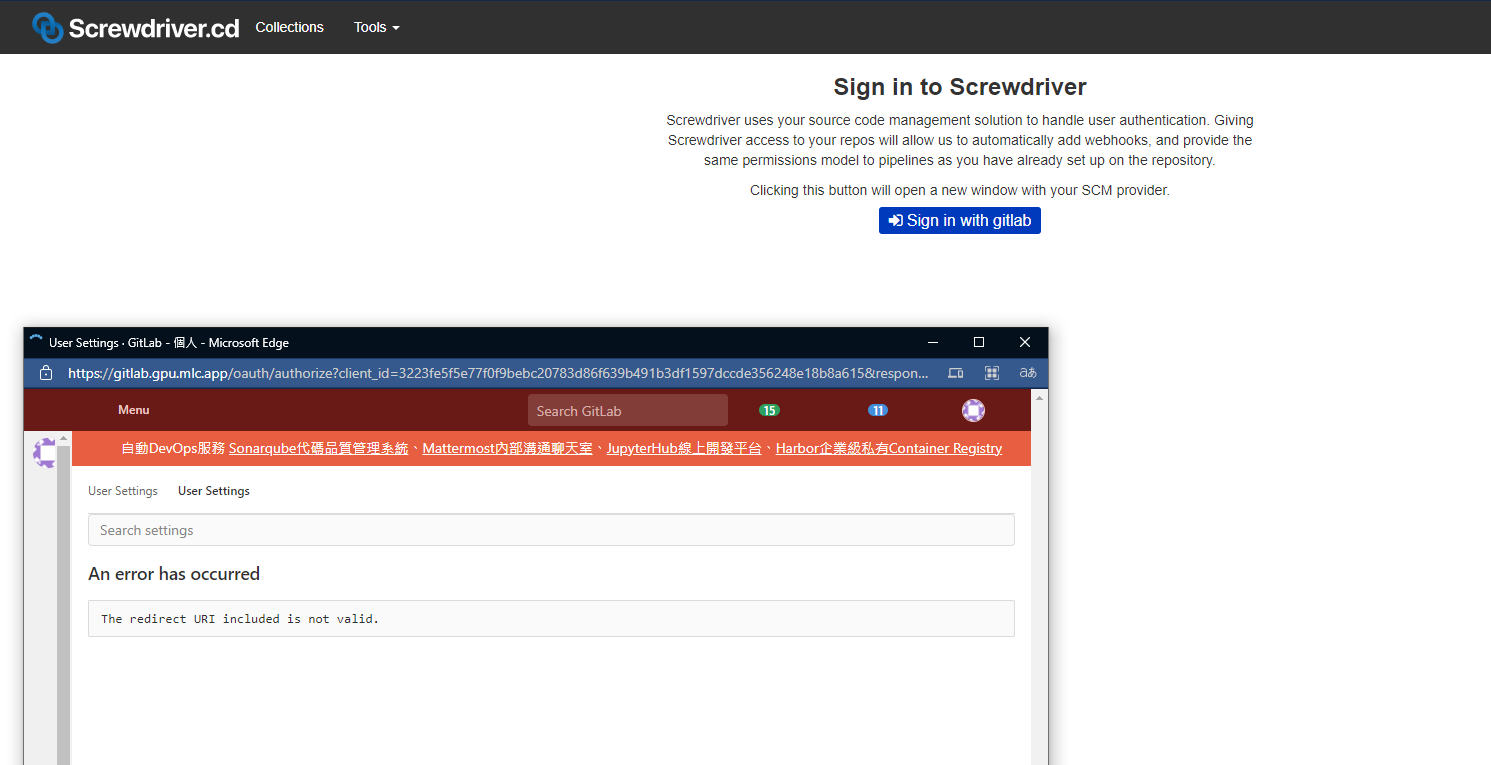Click the user avatar in the GitLab navbar

(973, 410)
